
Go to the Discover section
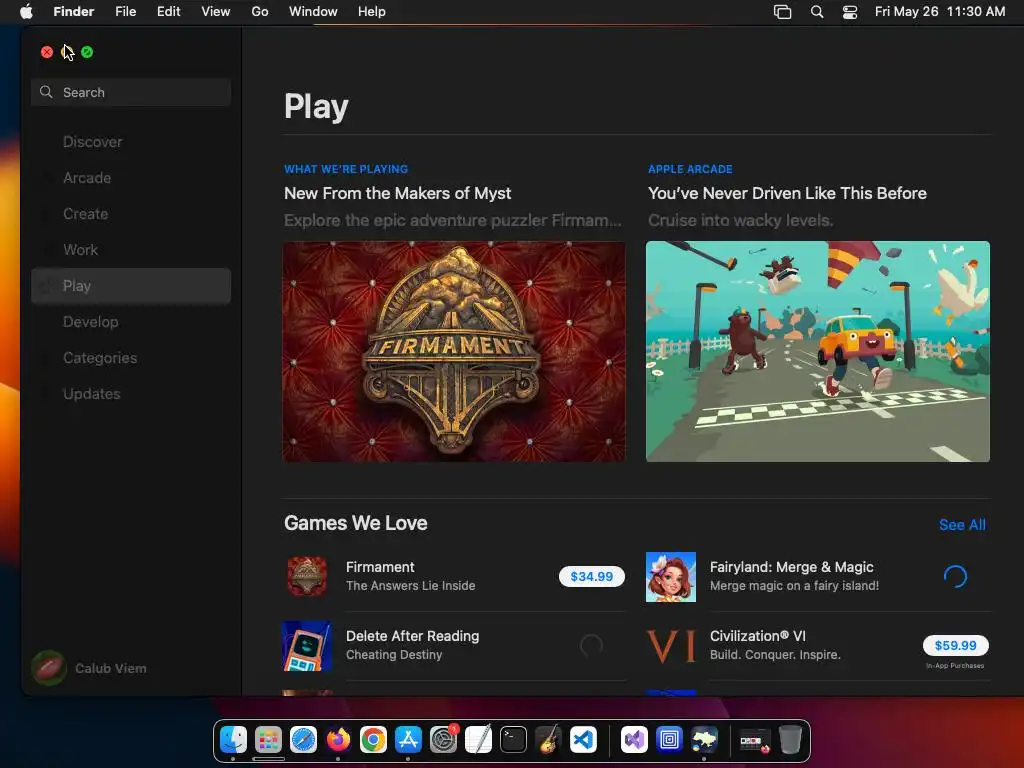point(131,142)
